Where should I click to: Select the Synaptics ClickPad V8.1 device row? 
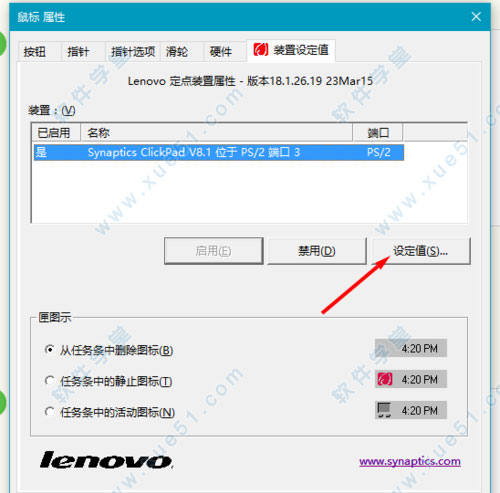pyautogui.click(x=219, y=152)
